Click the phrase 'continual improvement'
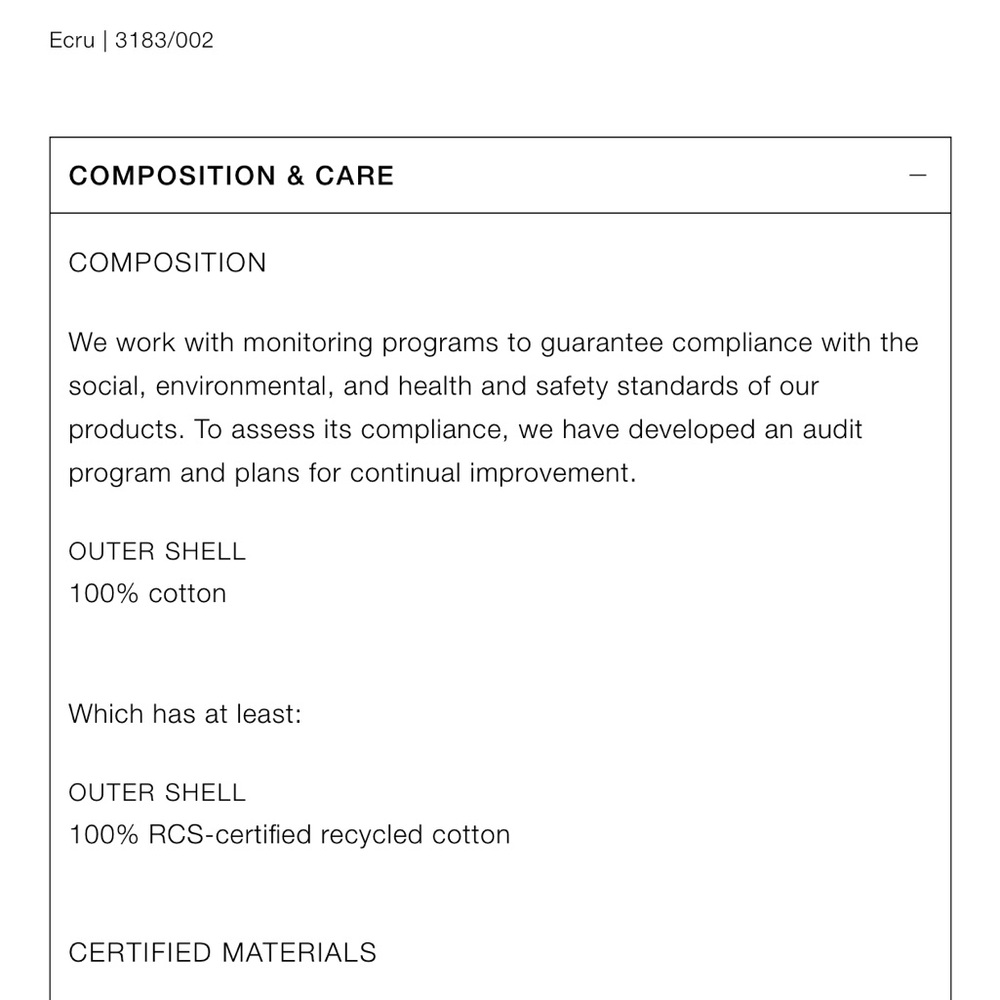 [x=493, y=473]
